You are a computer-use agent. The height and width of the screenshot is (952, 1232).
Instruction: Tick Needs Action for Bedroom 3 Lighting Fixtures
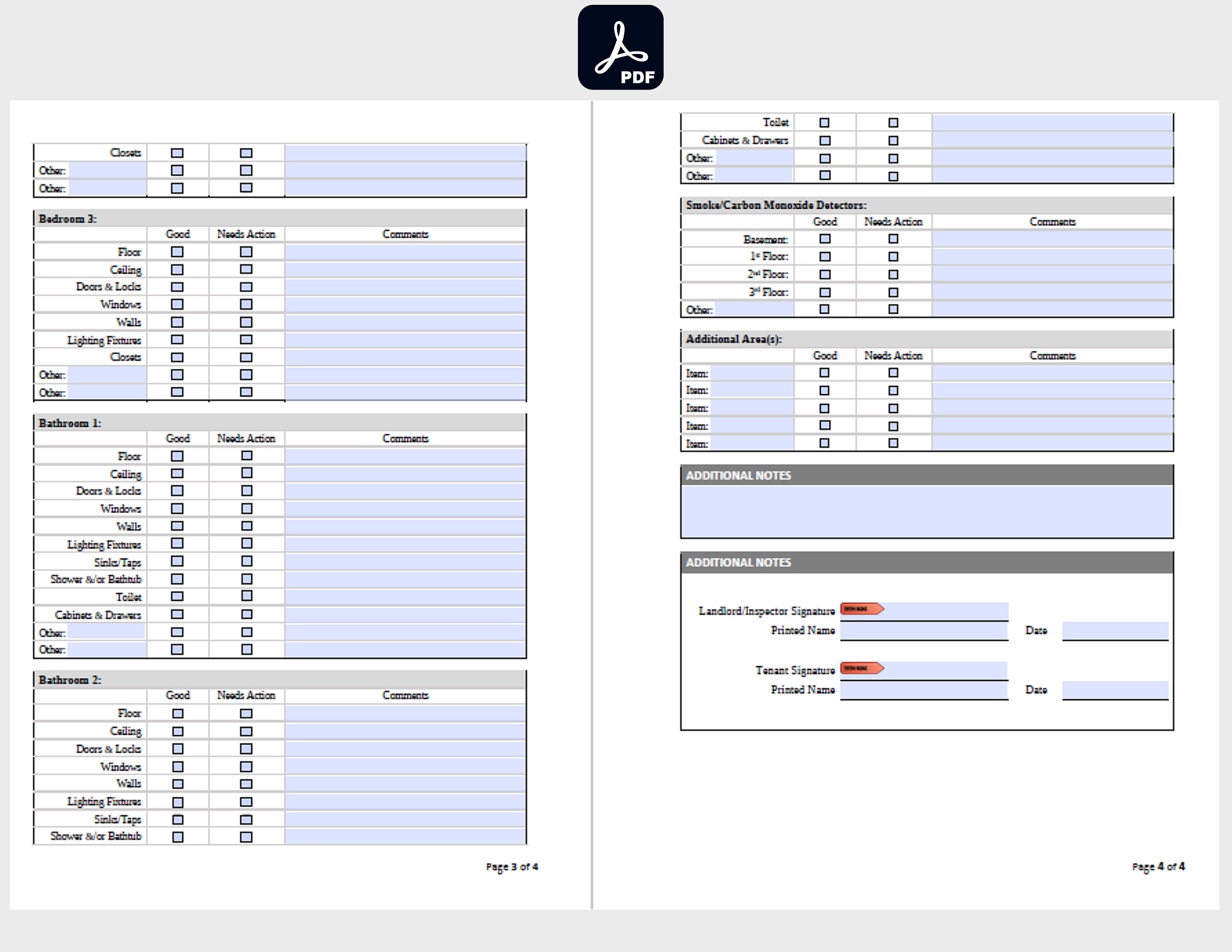(x=246, y=340)
